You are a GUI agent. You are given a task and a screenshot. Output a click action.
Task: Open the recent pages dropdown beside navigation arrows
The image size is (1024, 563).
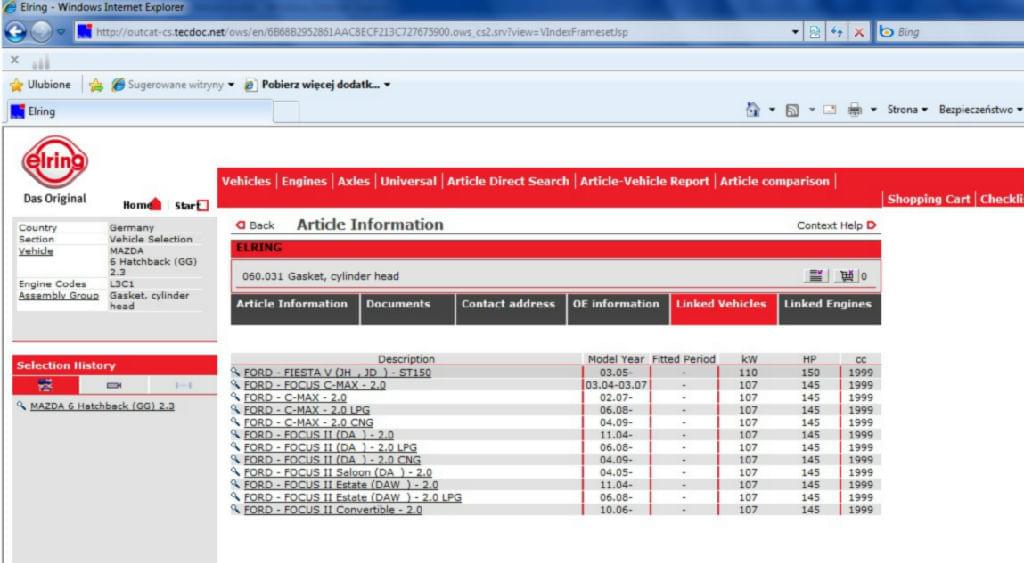61,32
